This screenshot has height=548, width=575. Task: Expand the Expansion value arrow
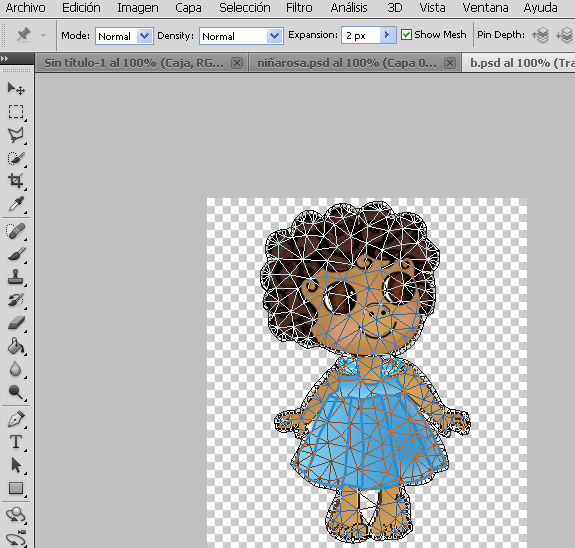pyautogui.click(x=387, y=35)
